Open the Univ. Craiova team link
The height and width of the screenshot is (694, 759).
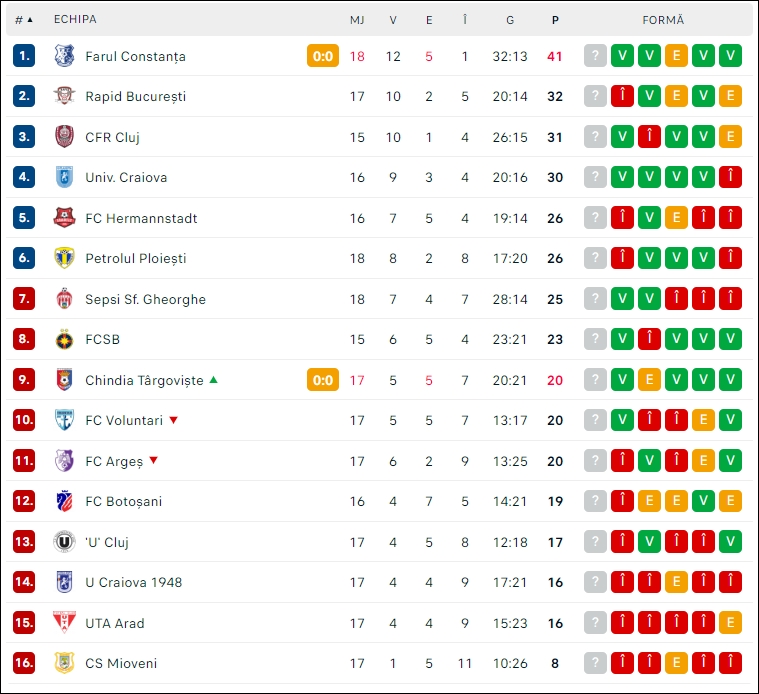126,177
